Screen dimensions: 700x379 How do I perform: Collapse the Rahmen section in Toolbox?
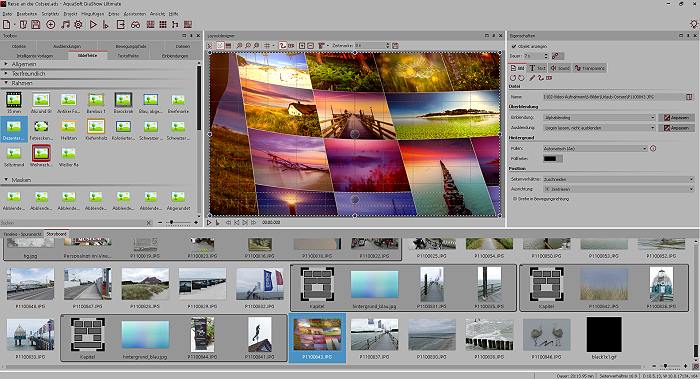tap(6, 83)
